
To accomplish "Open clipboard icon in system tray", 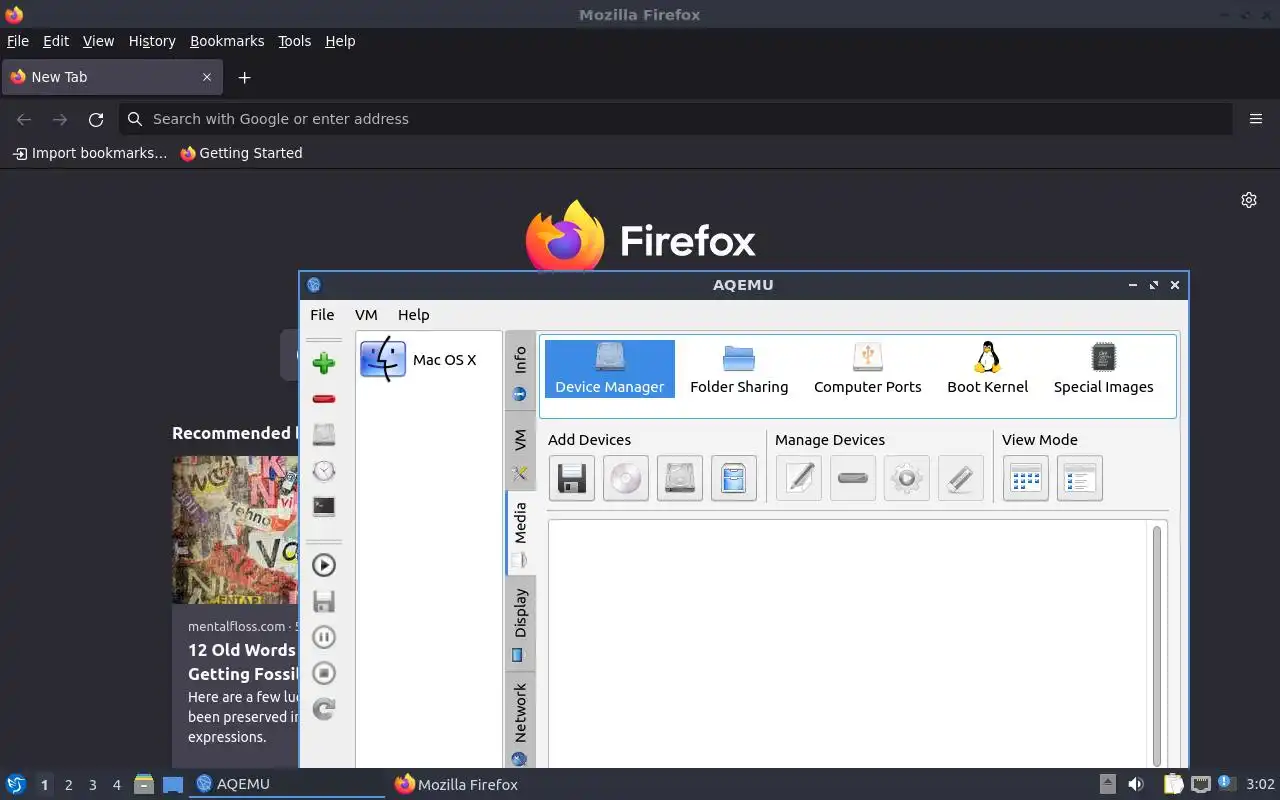I will [1174, 785].
